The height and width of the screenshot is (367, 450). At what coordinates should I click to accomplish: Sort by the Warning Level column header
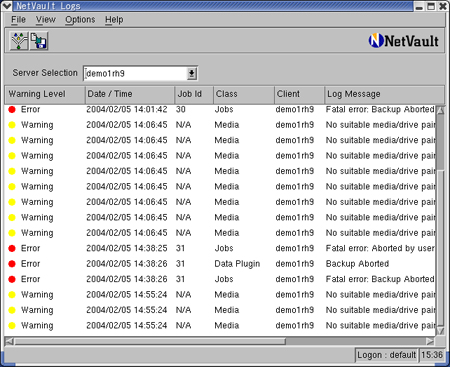pos(45,94)
